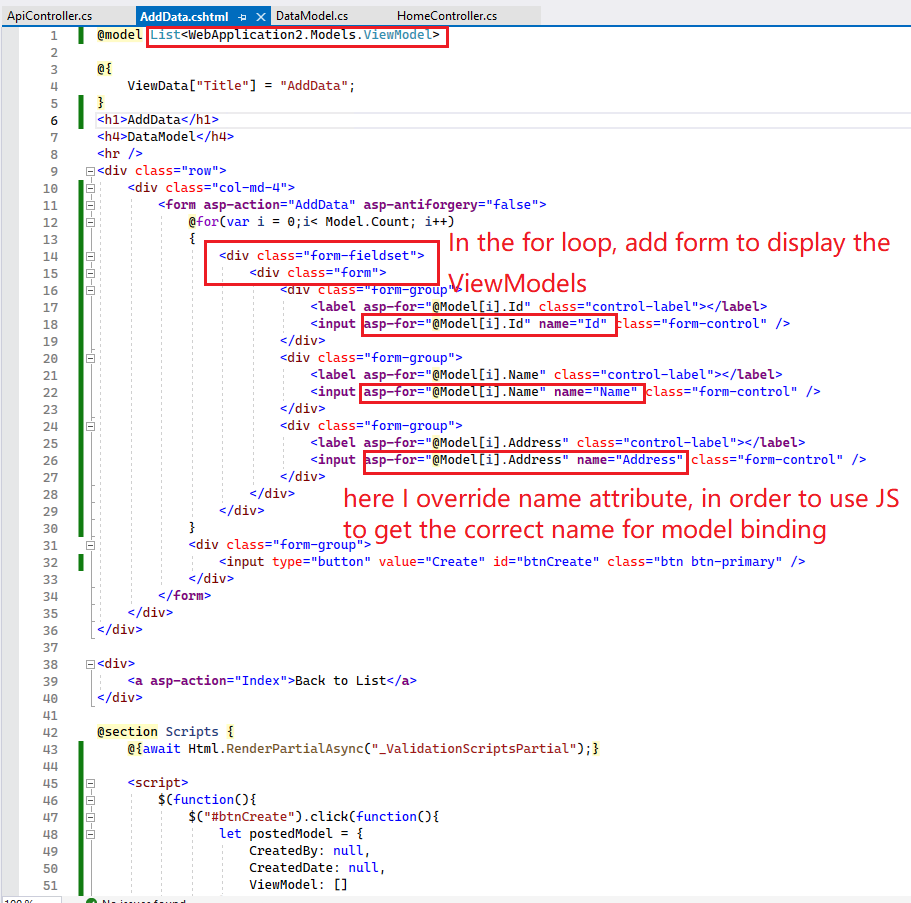Click RenderPartialAsync method call
The height and width of the screenshot is (903, 911).
pos(295,748)
